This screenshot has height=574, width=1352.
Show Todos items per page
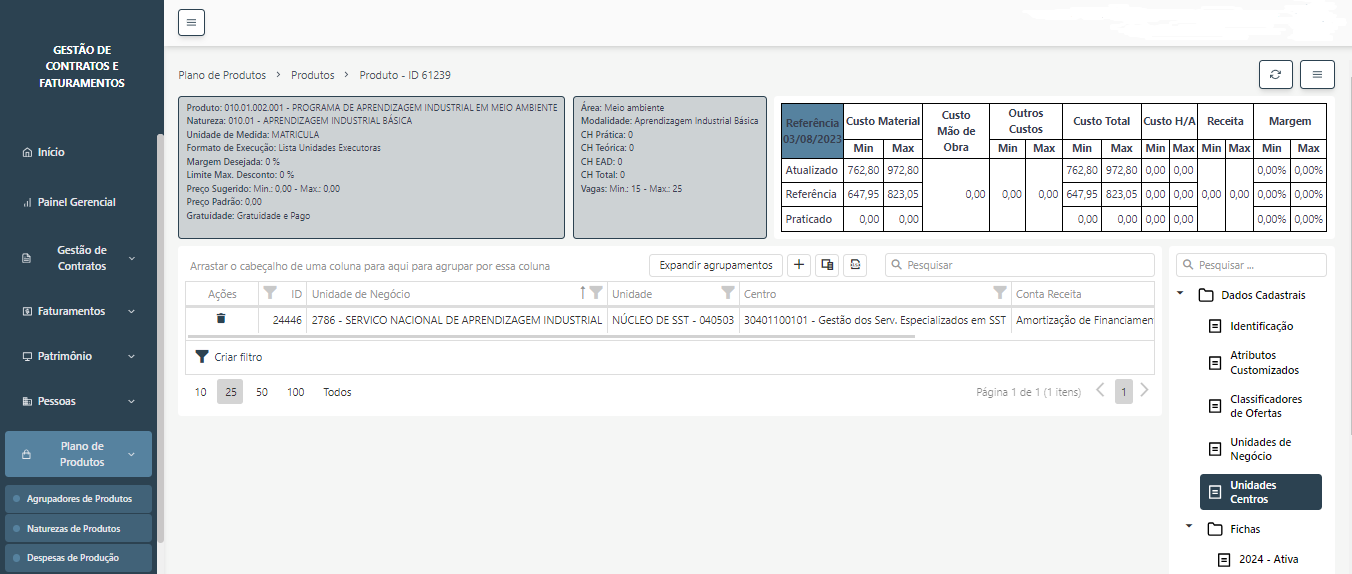click(337, 392)
